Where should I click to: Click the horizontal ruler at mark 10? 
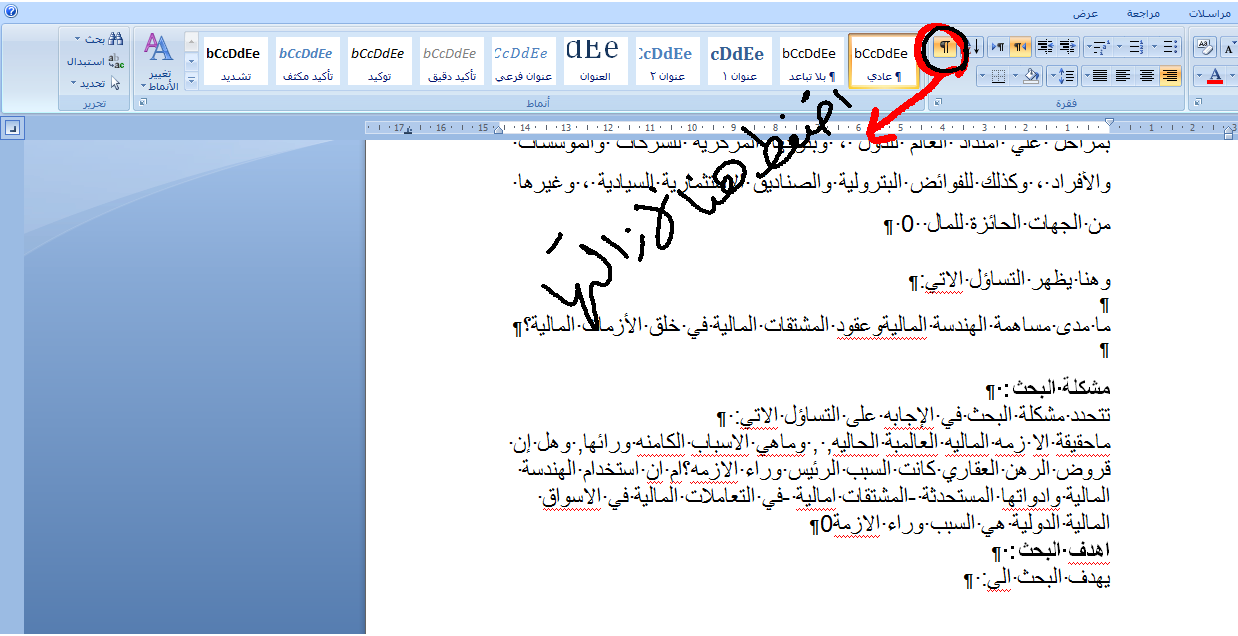pyautogui.click(x=692, y=127)
